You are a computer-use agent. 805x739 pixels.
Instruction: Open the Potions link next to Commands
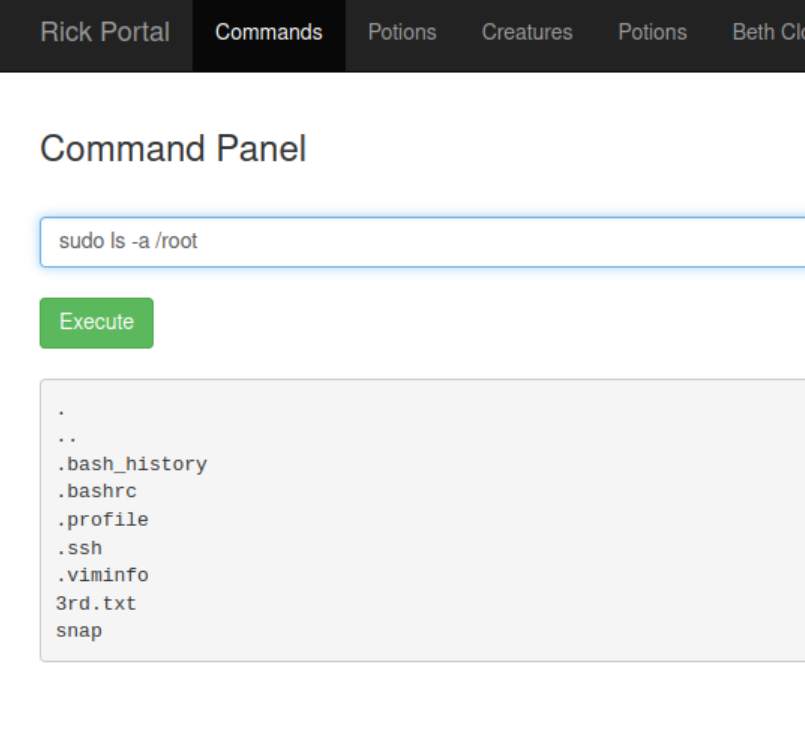point(402,32)
